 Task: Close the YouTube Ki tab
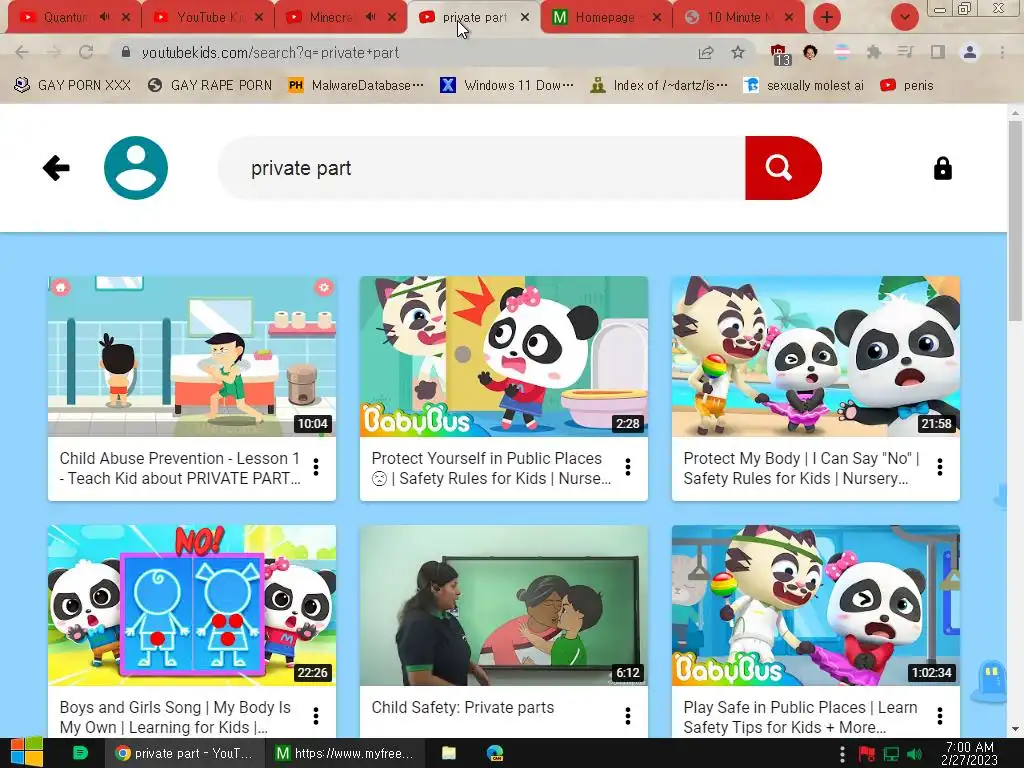[259, 17]
